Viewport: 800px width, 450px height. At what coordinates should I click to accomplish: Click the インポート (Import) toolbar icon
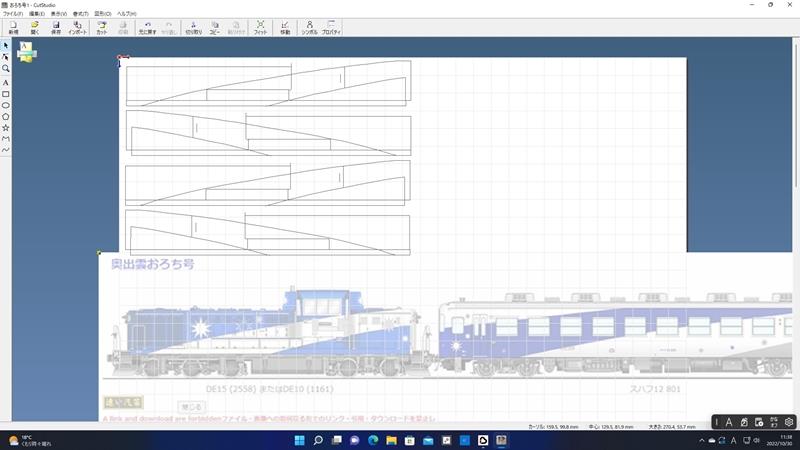78,28
